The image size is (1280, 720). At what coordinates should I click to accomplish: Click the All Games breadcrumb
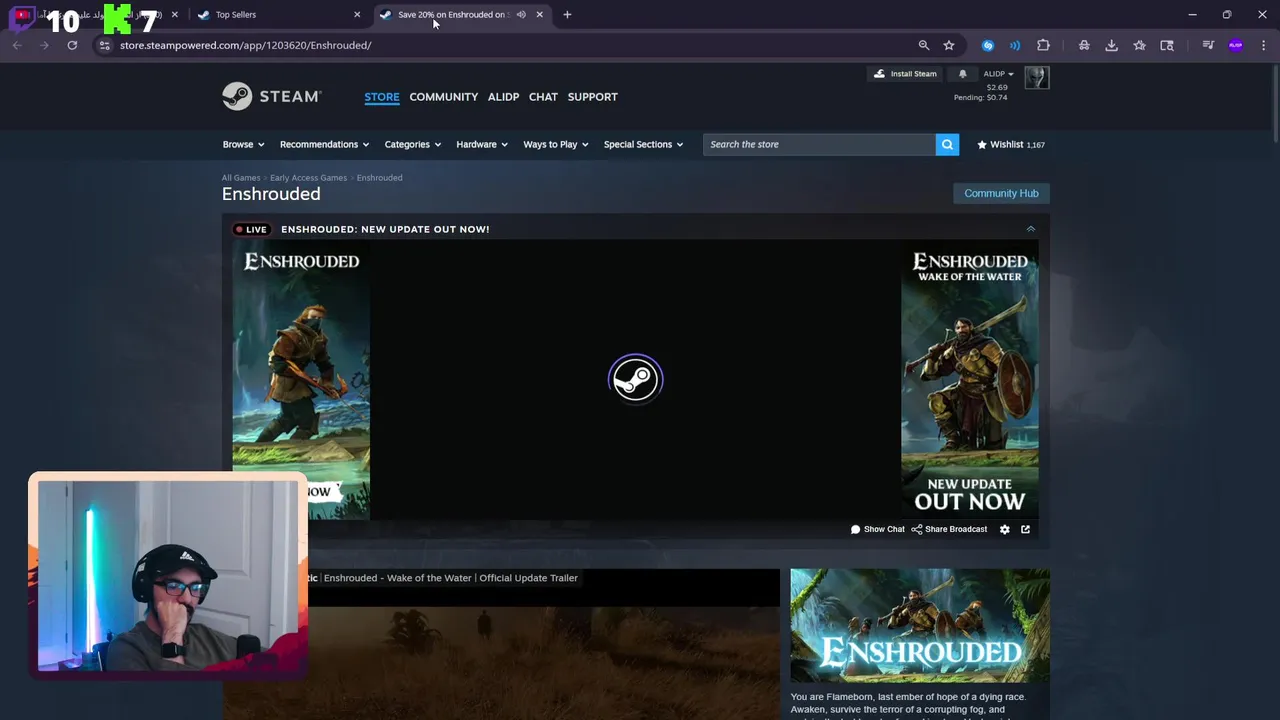241,178
